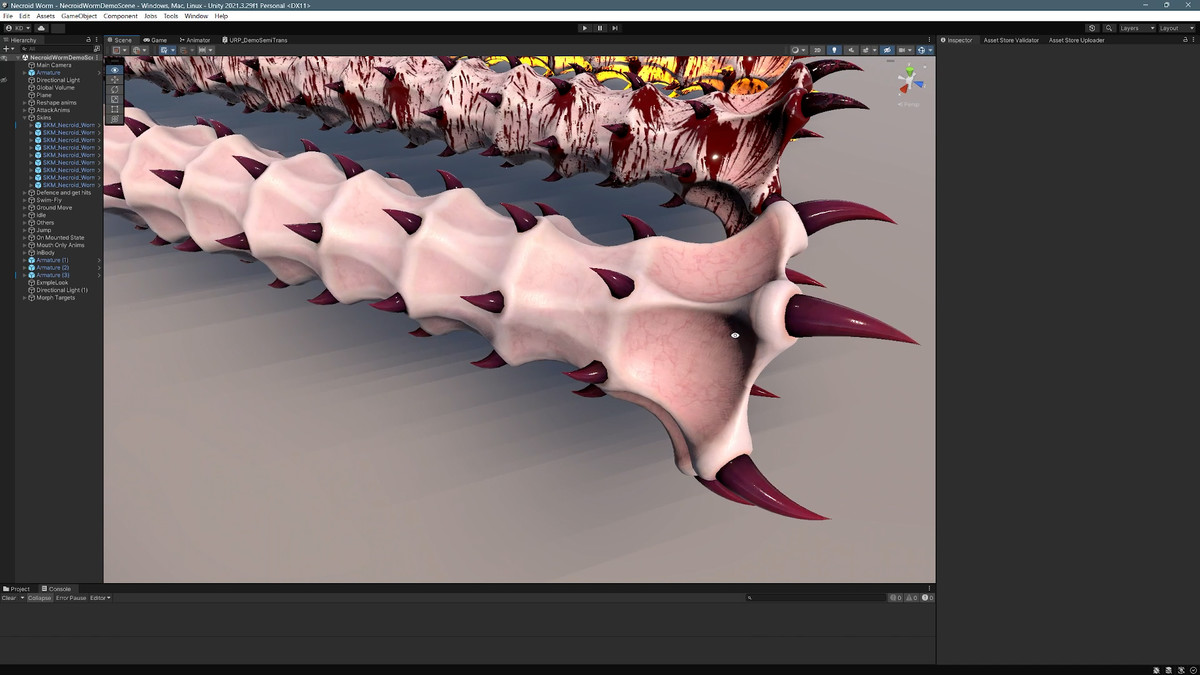Click the Play button
Screen dimensions: 1200x675
[585, 28]
